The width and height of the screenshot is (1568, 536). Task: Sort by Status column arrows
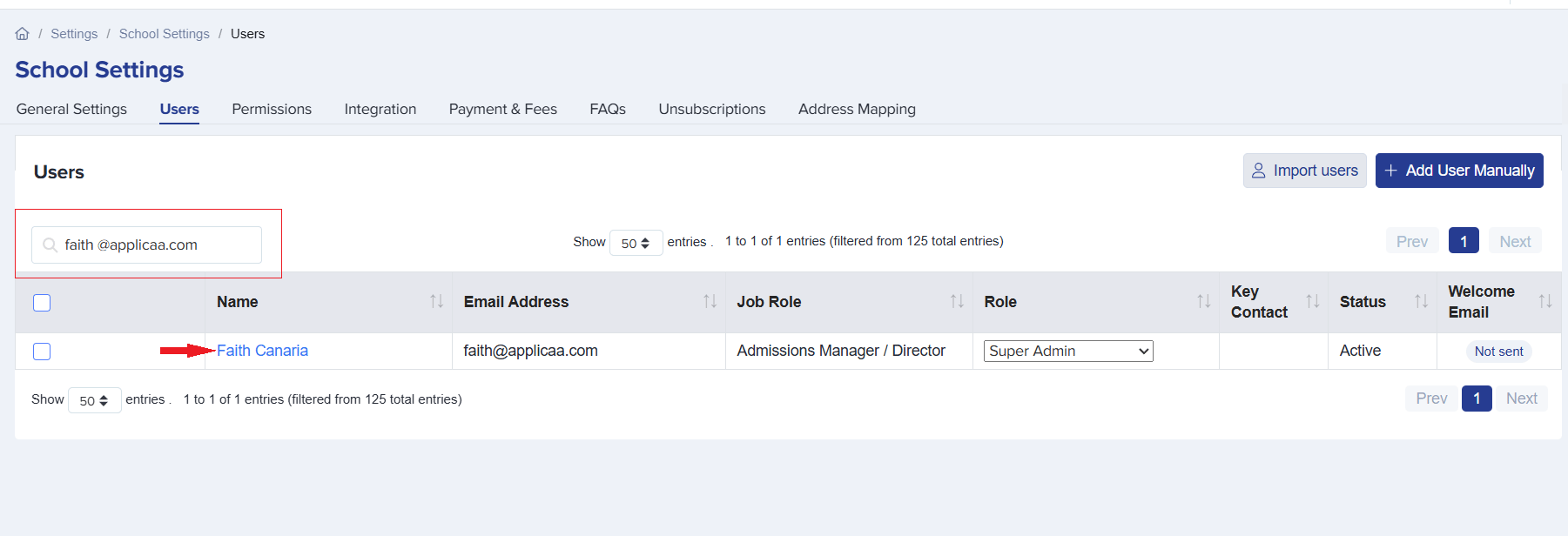(1422, 301)
